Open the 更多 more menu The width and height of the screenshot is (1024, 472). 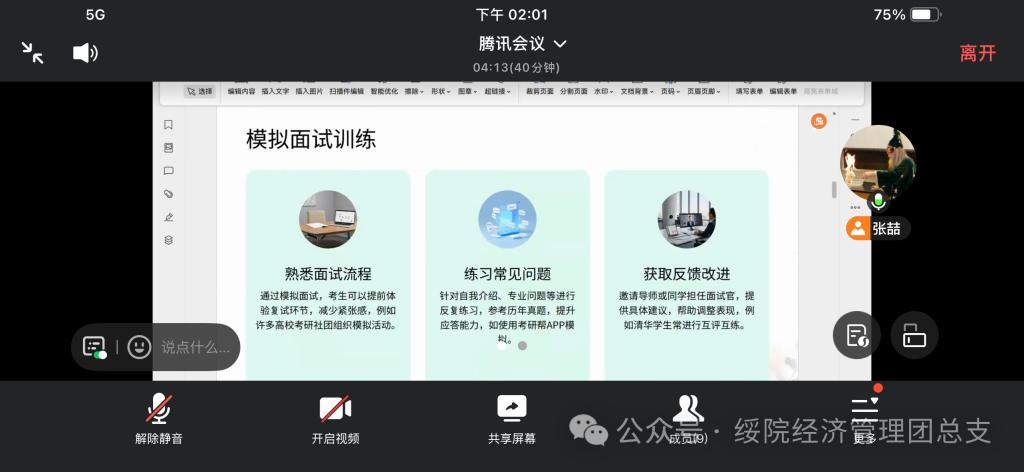[x=865, y=417]
